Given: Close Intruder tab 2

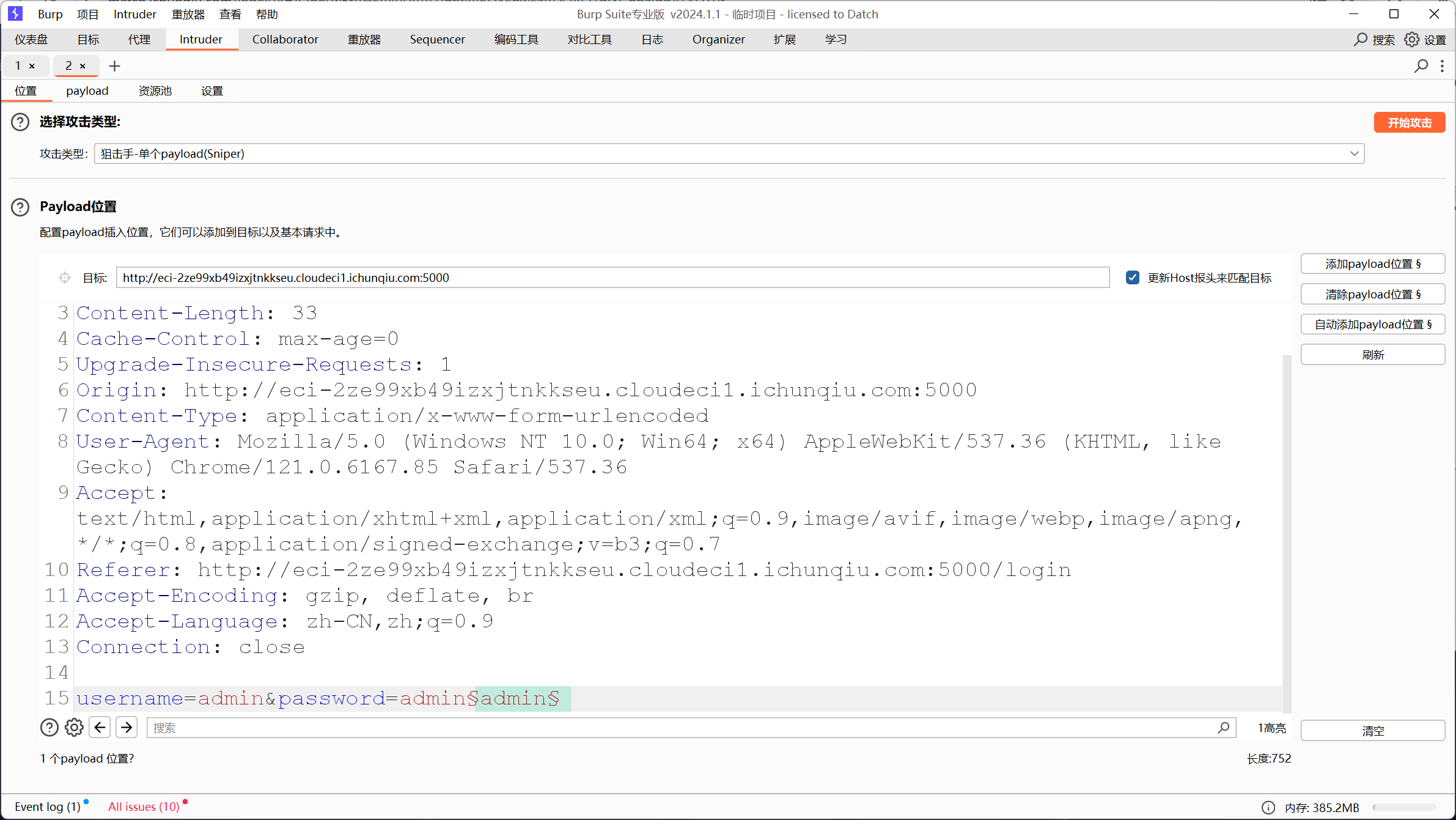Looking at the screenshot, I should click(x=83, y=66).
